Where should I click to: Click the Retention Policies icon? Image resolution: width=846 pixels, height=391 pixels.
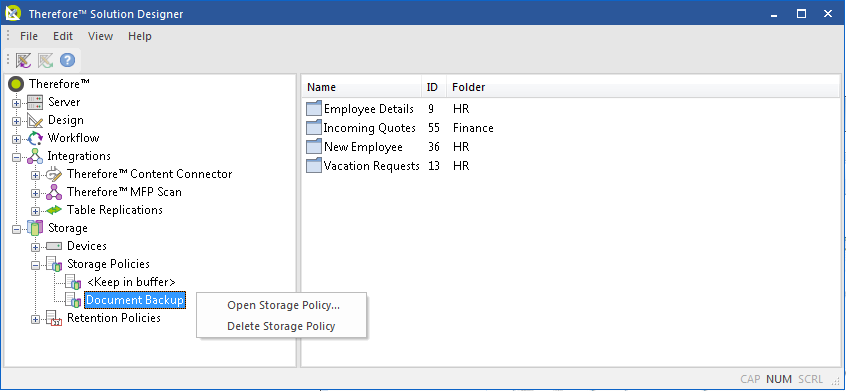tap(54, 318)
